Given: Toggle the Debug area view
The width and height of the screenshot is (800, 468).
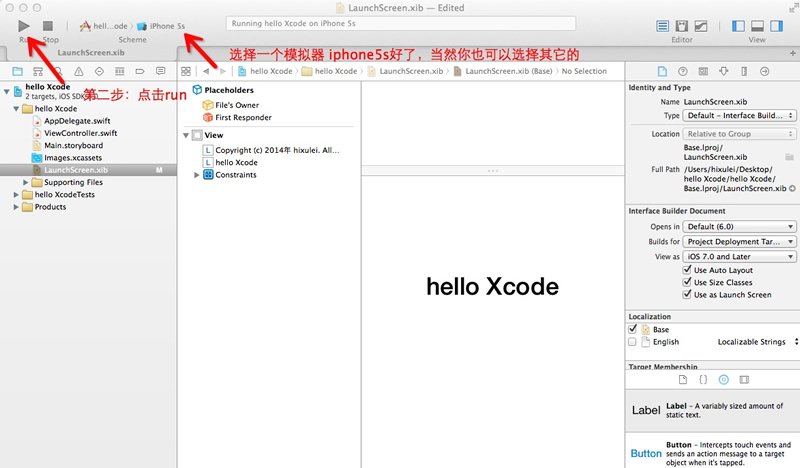Looking at the screenshot, I should click(x=757, y=26).
